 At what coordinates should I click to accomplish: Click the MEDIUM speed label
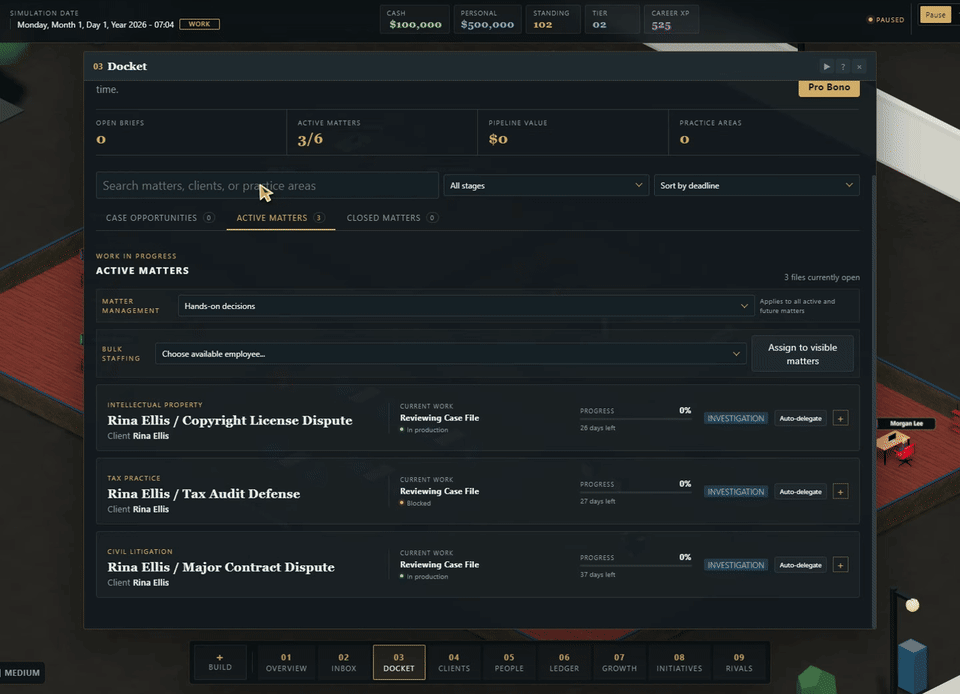tap(22, 673)
